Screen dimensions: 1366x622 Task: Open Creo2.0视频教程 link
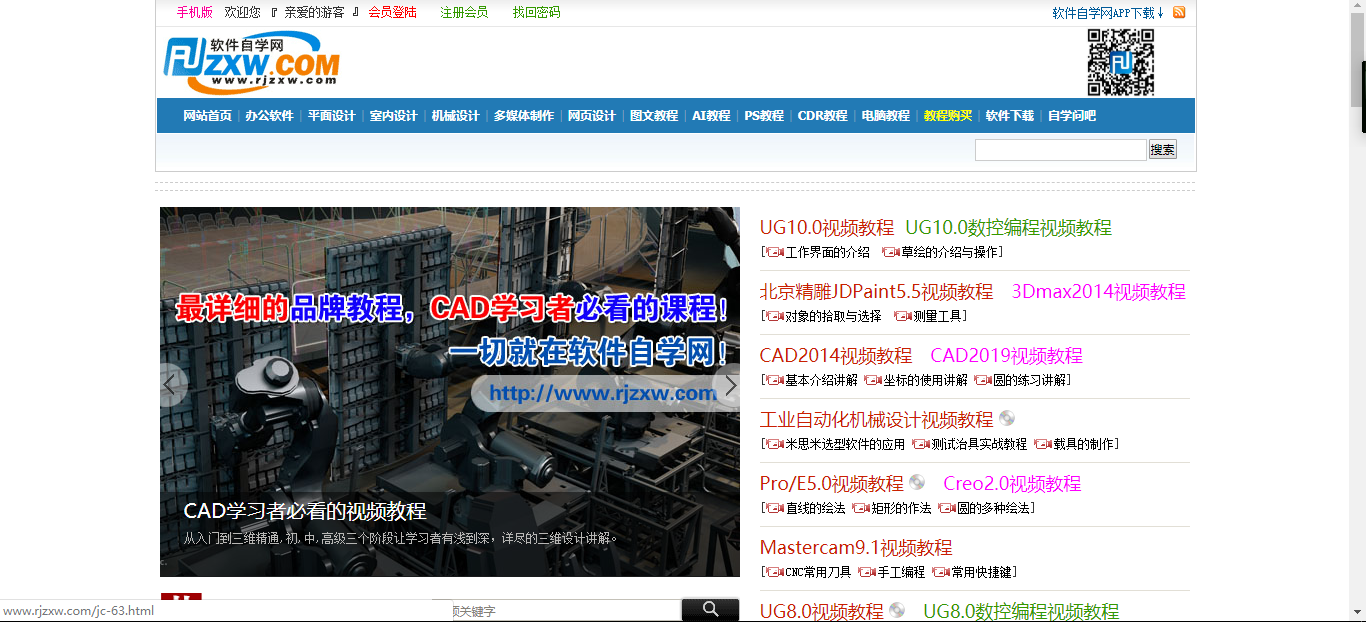pos(1012,484)
